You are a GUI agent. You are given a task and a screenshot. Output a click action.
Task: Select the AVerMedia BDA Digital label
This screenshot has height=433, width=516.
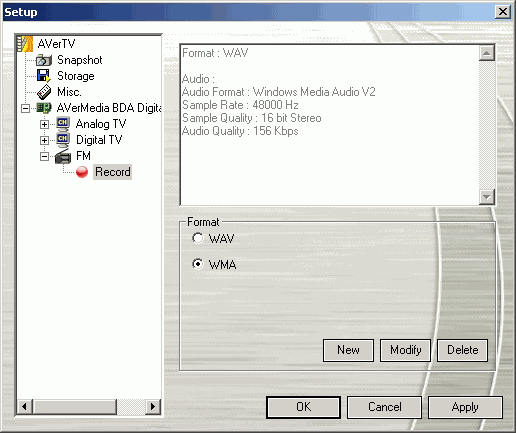pos(109,108)
